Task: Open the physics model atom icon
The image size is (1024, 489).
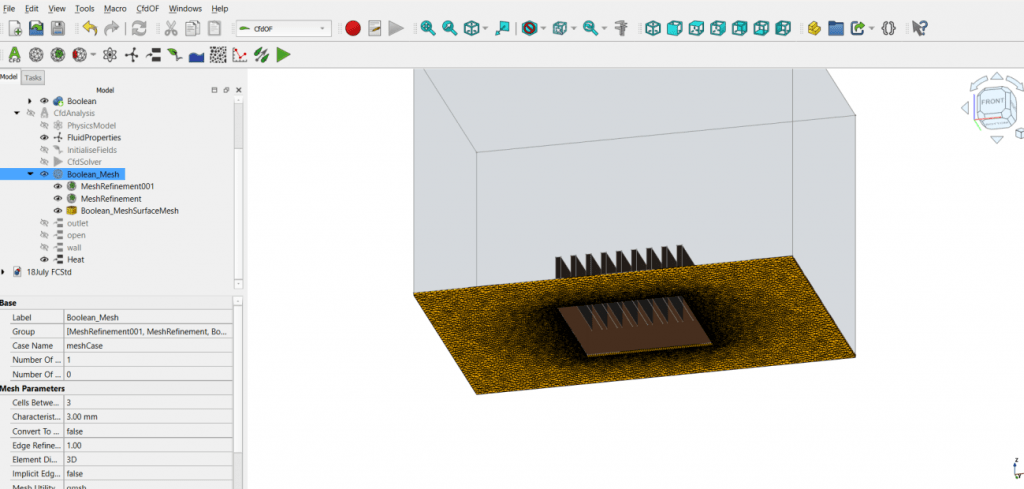Action: [111, 55]
